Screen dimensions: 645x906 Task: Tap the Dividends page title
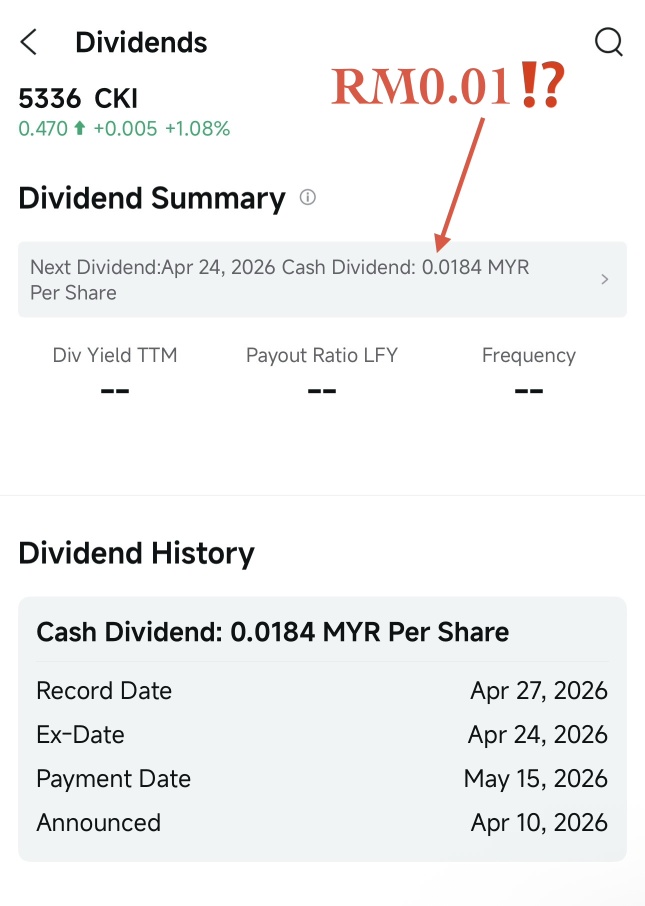coord(141,43)
